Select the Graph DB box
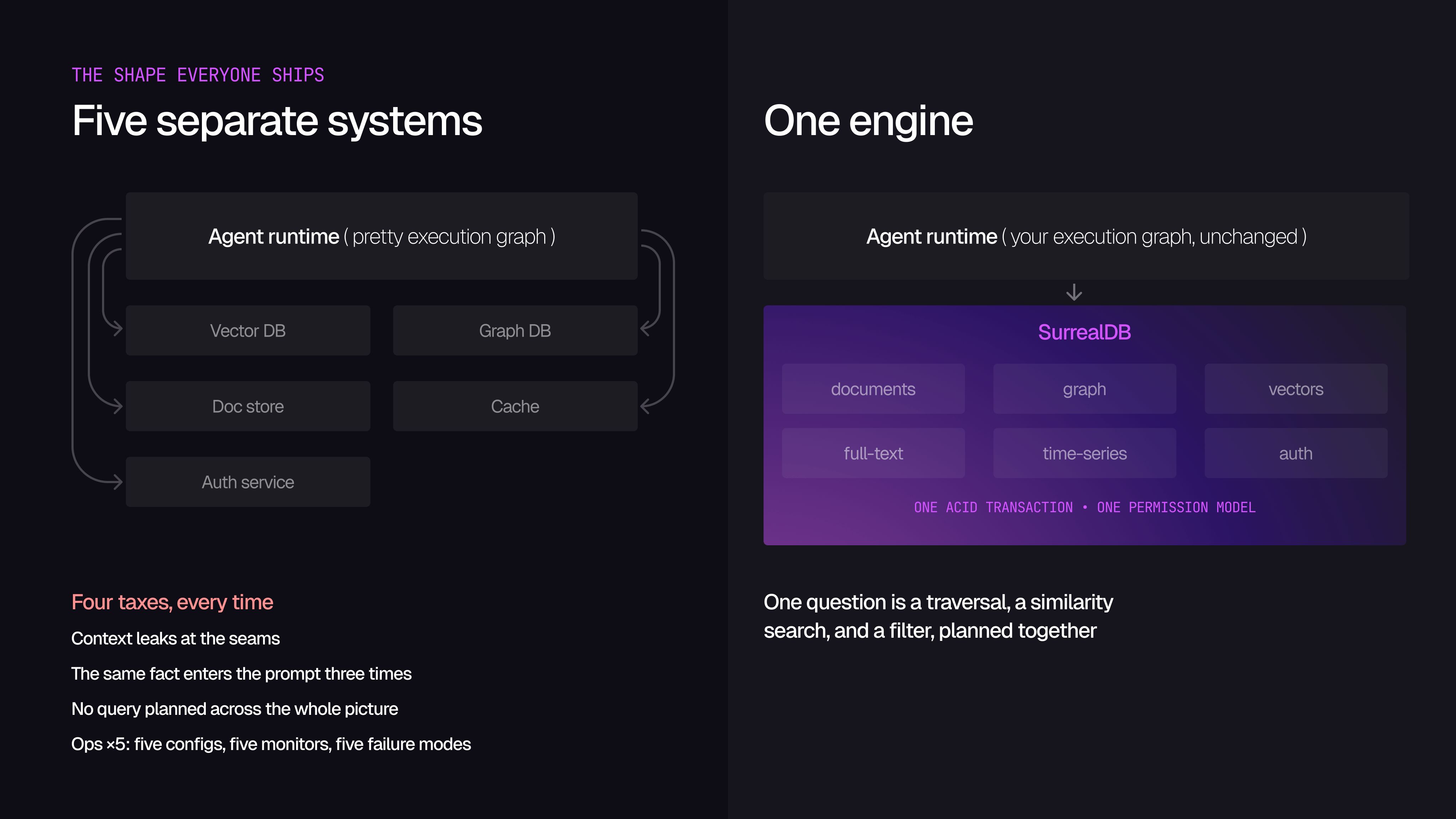The image size is (1456, 819). click(515, 331)
